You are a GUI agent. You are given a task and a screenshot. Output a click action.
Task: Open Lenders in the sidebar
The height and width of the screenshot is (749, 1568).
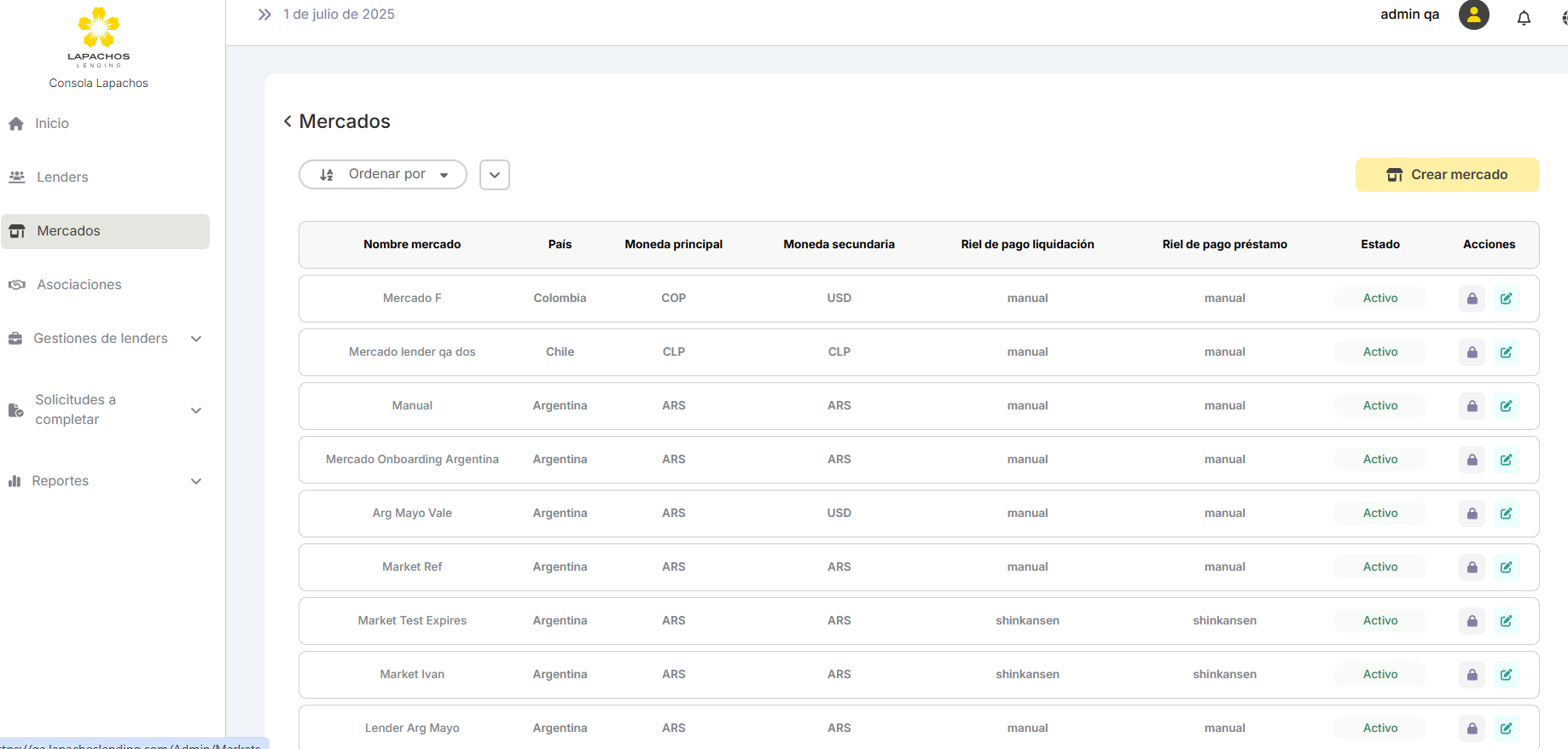pyautogui.click(x=62, y=177)
